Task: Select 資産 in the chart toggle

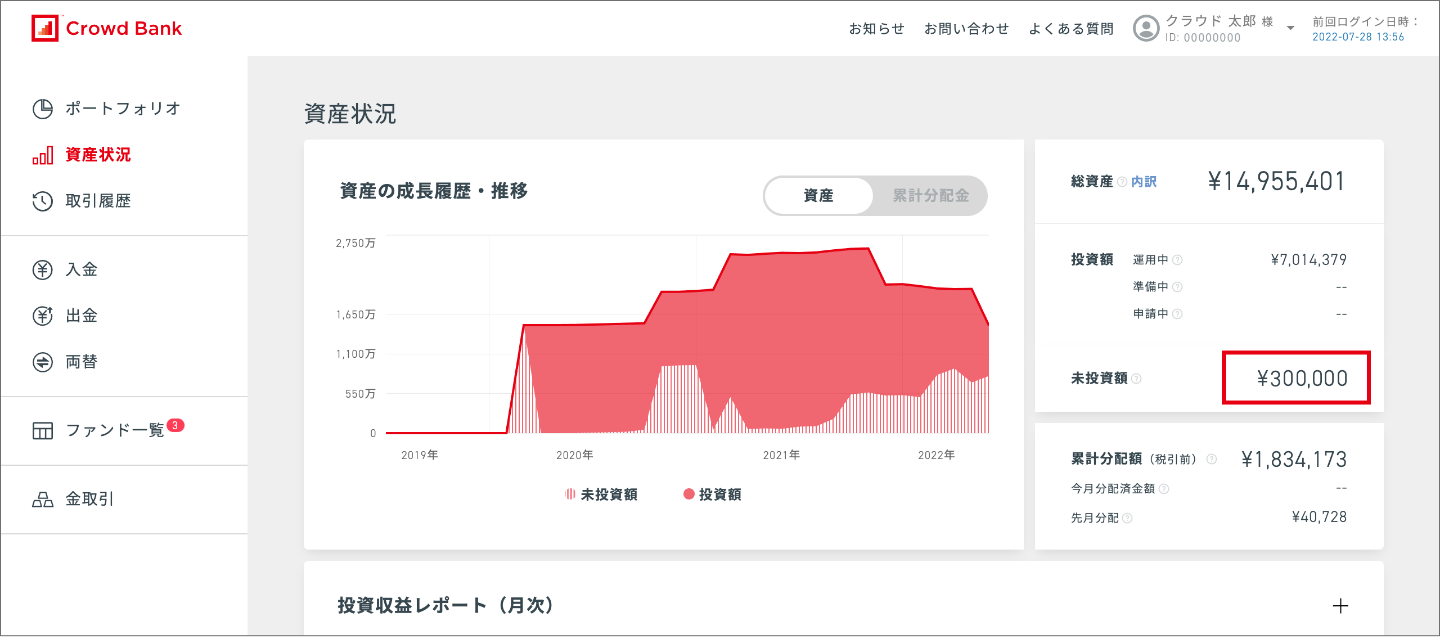Action: 818,196
